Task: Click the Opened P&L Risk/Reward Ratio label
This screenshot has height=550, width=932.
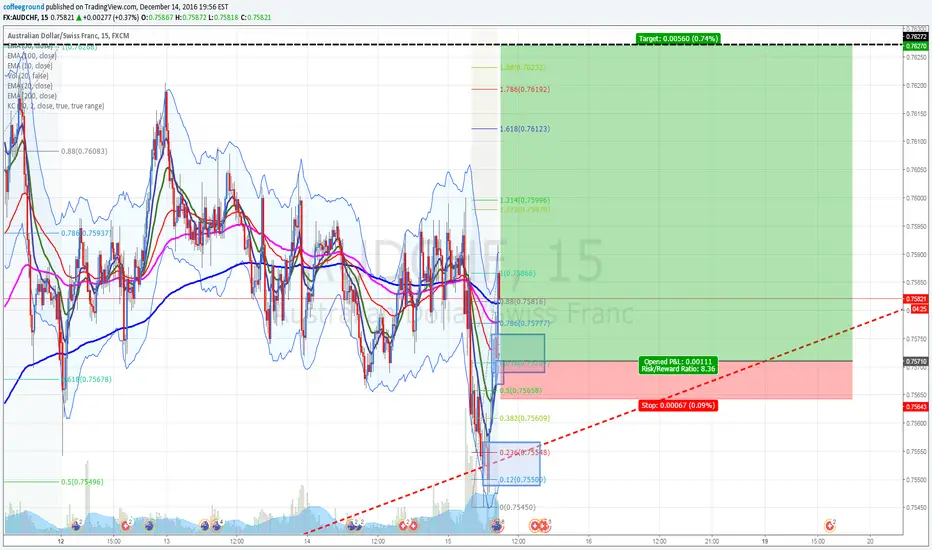Action: tap(678, 365)
